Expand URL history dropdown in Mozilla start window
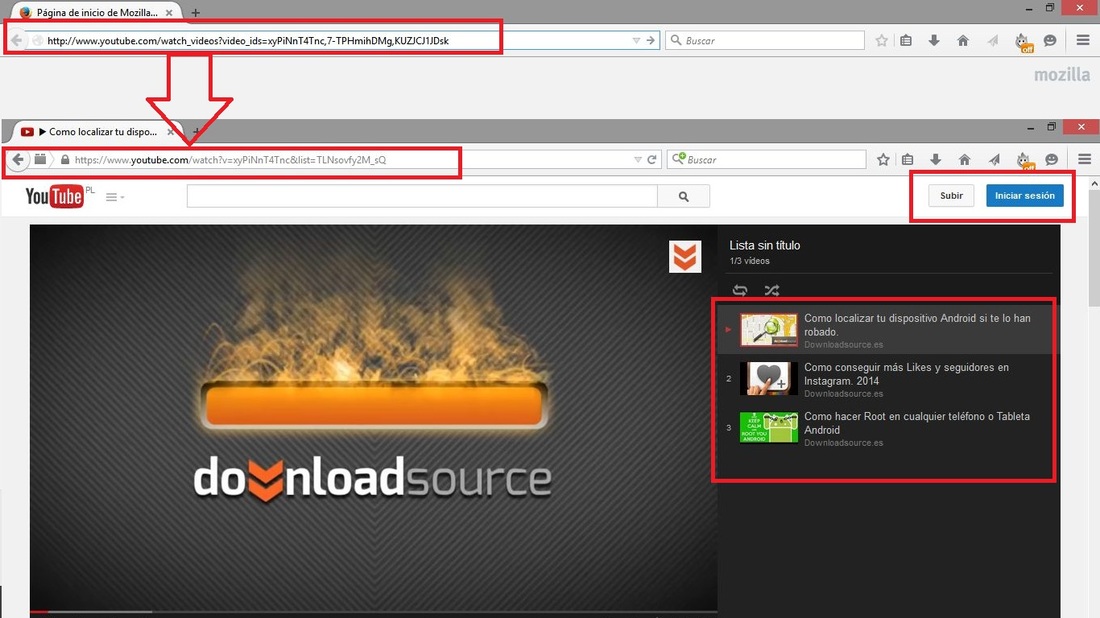 pos(636,41)
